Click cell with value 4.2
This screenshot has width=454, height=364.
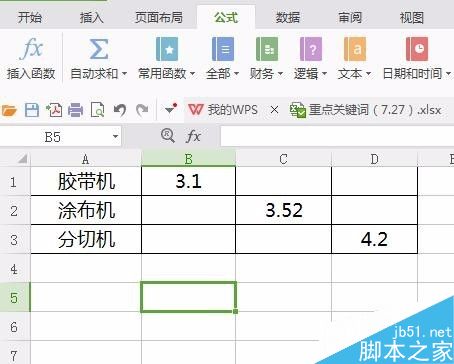click(x=374, y=239)
